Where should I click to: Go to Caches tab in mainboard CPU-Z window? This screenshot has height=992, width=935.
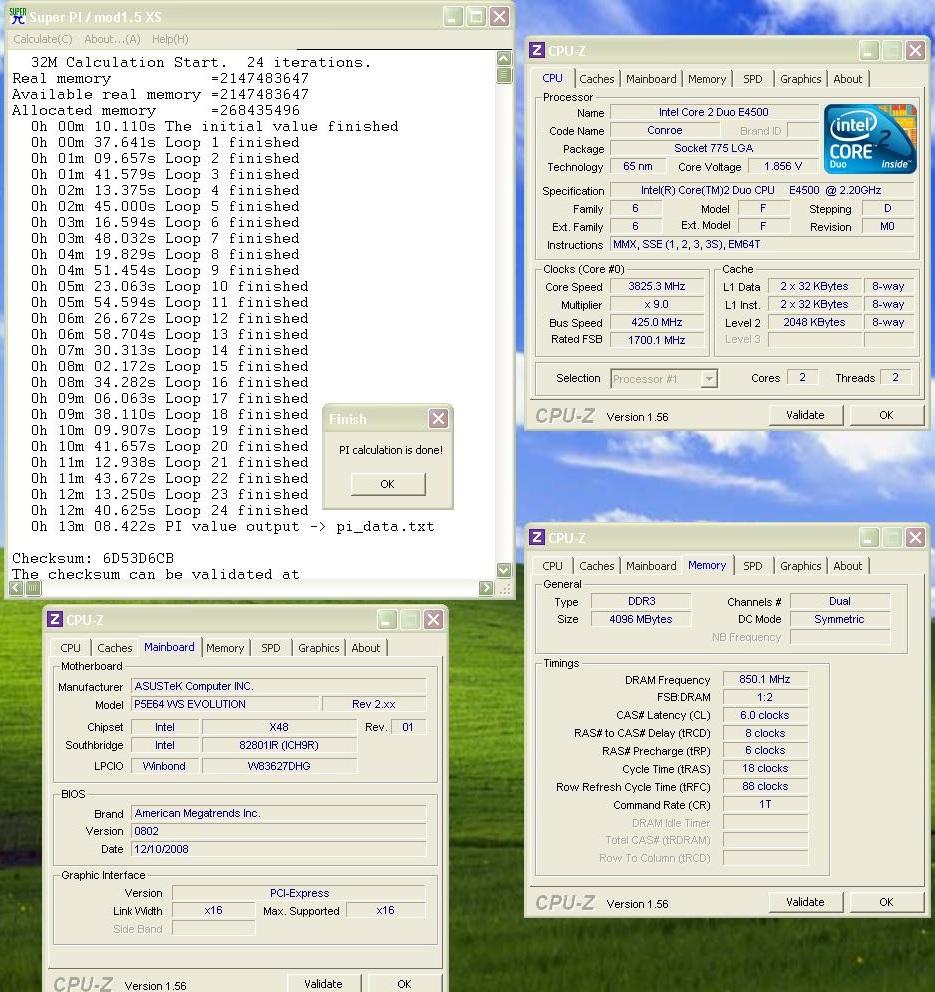pyautogui.click(x=115, y=648)
